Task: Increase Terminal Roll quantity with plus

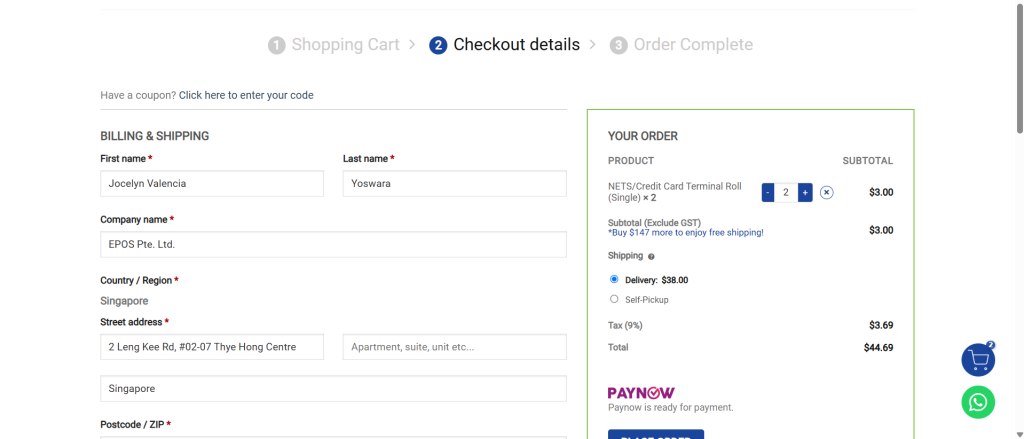Action: click(x=805, y=192)
